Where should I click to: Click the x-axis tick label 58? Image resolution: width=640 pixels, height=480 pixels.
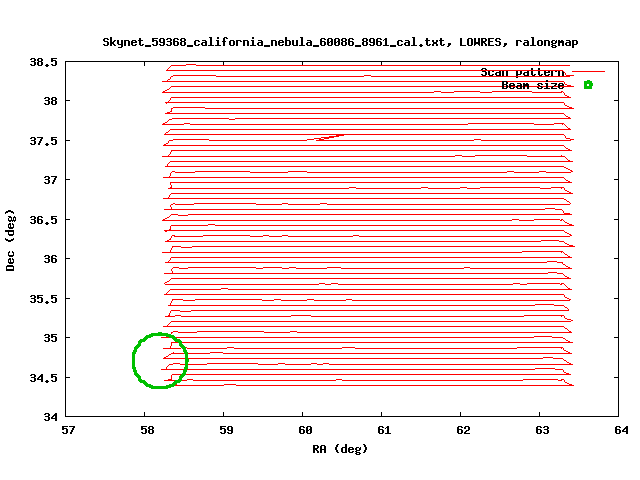pos(147,430)
